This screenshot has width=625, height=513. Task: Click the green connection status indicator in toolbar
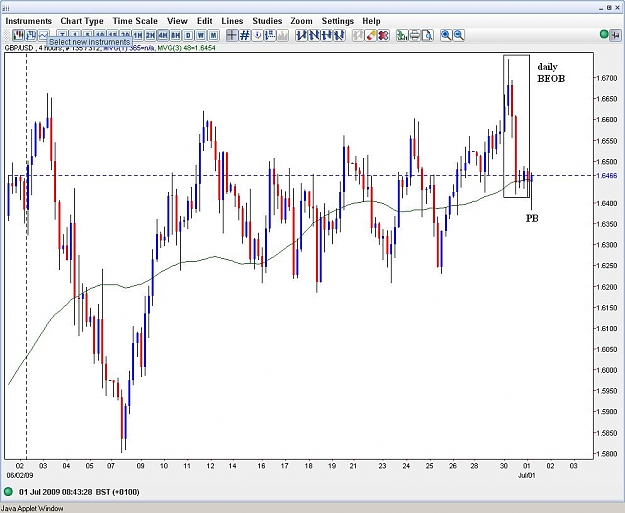click(x=604, y=35)
